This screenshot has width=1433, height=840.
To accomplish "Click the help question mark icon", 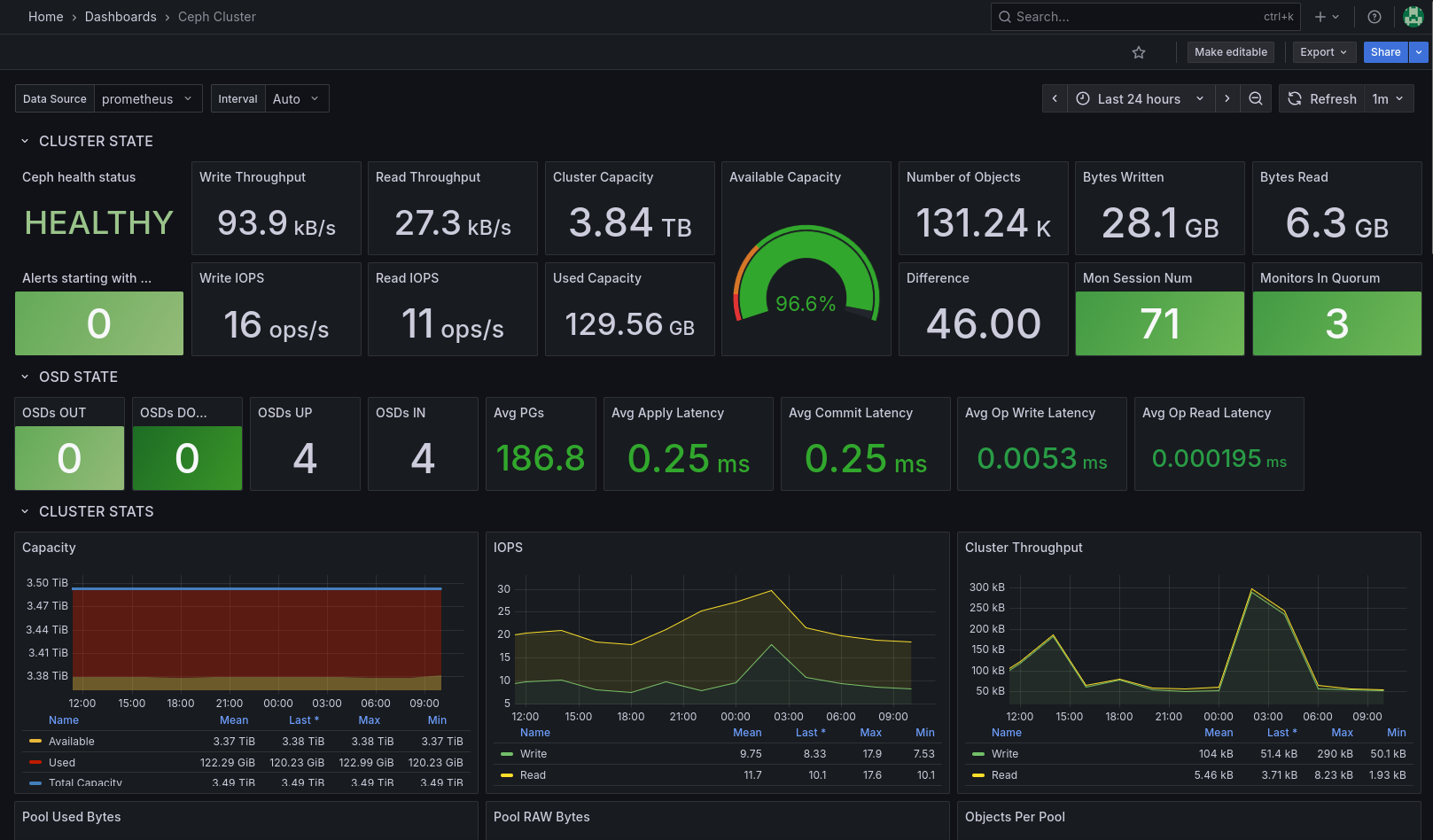I will (x=1374, y=16).
